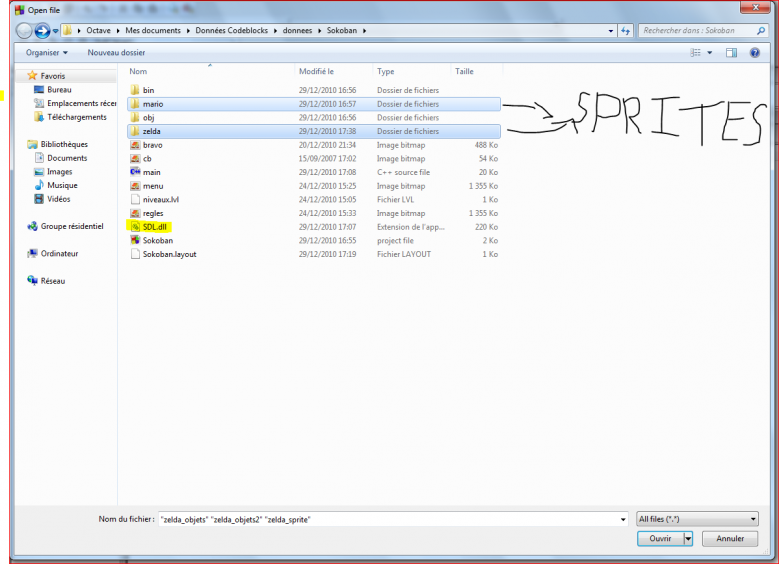Open Musique library in sidebar
Viewport: 779px width, 564px height.
point(56,185)
